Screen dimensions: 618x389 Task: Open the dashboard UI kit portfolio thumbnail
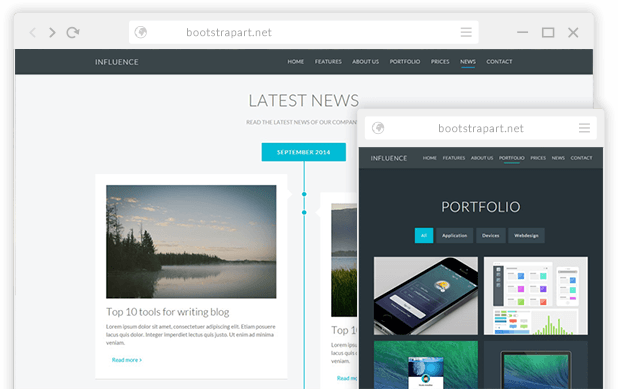[536, 296]
